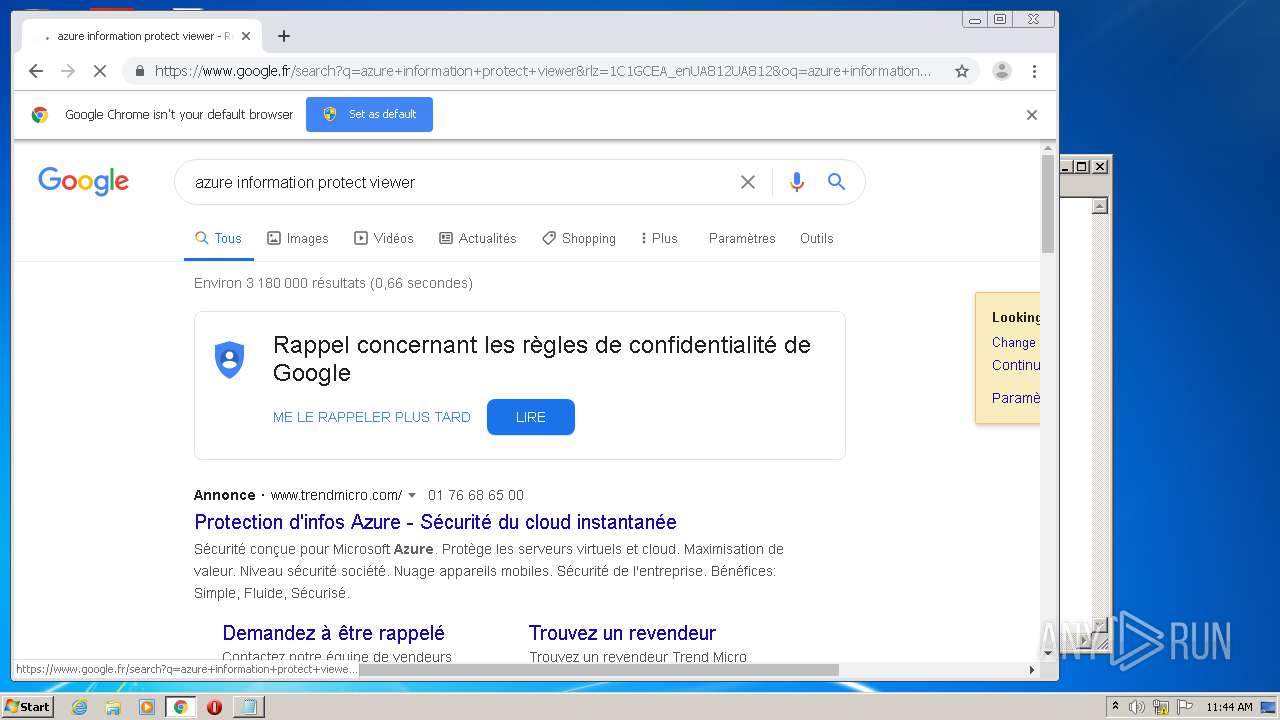Switch to Vidéos results tab
Image resolution: width=1280 pixels, height=720 pixels.
(383, 238)
